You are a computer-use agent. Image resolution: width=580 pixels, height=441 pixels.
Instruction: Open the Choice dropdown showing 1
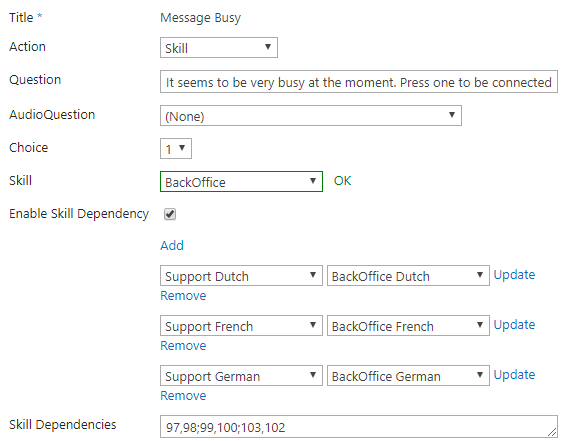(176, 149)
